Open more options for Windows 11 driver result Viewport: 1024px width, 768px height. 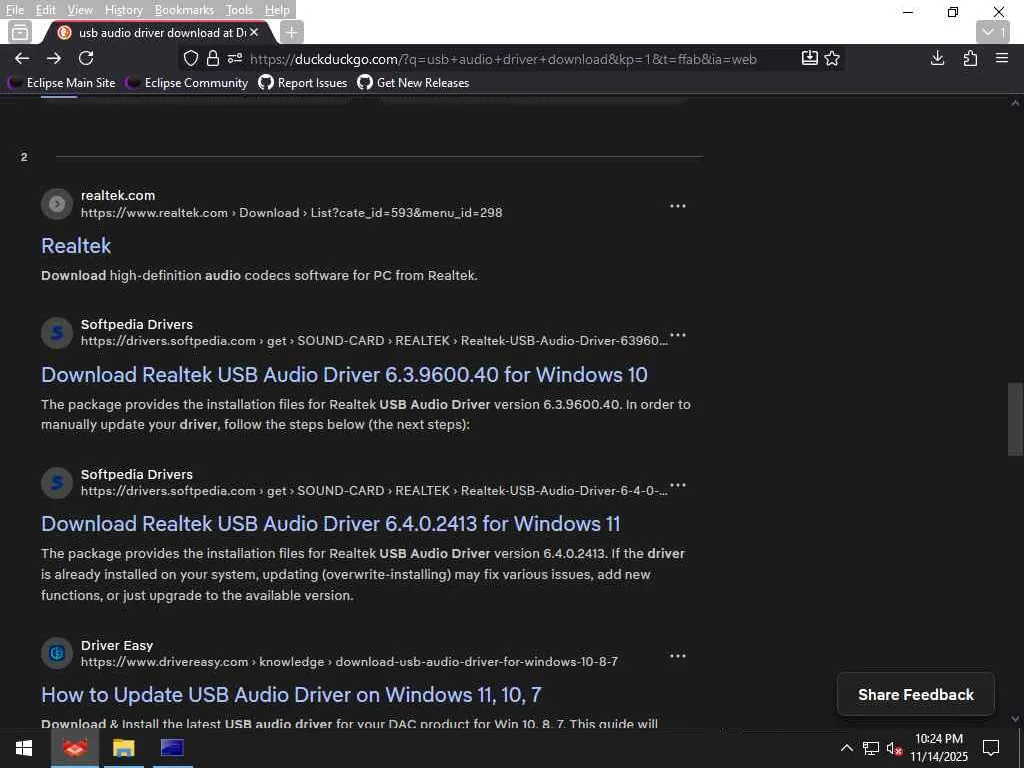tap(678, 485)
